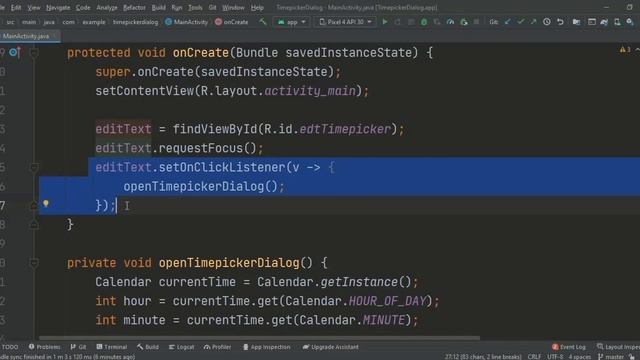Click the Git Commit checkmark icon
640x360 pixels.
(x=520, y=22)
